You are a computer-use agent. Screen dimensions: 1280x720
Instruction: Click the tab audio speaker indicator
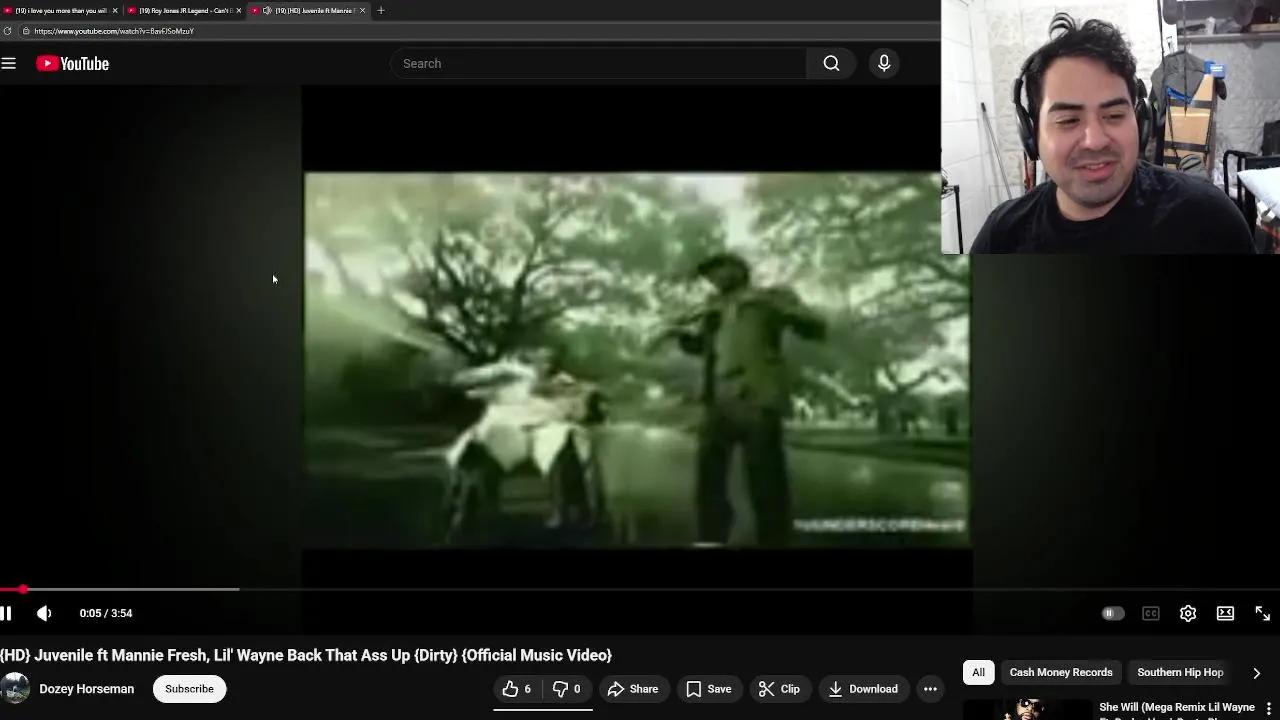tap(267, 10)
